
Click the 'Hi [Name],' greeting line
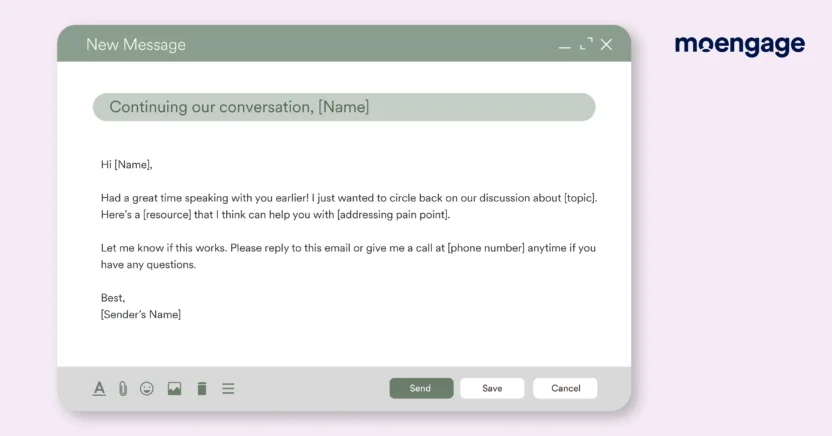(x=126, y=165)
